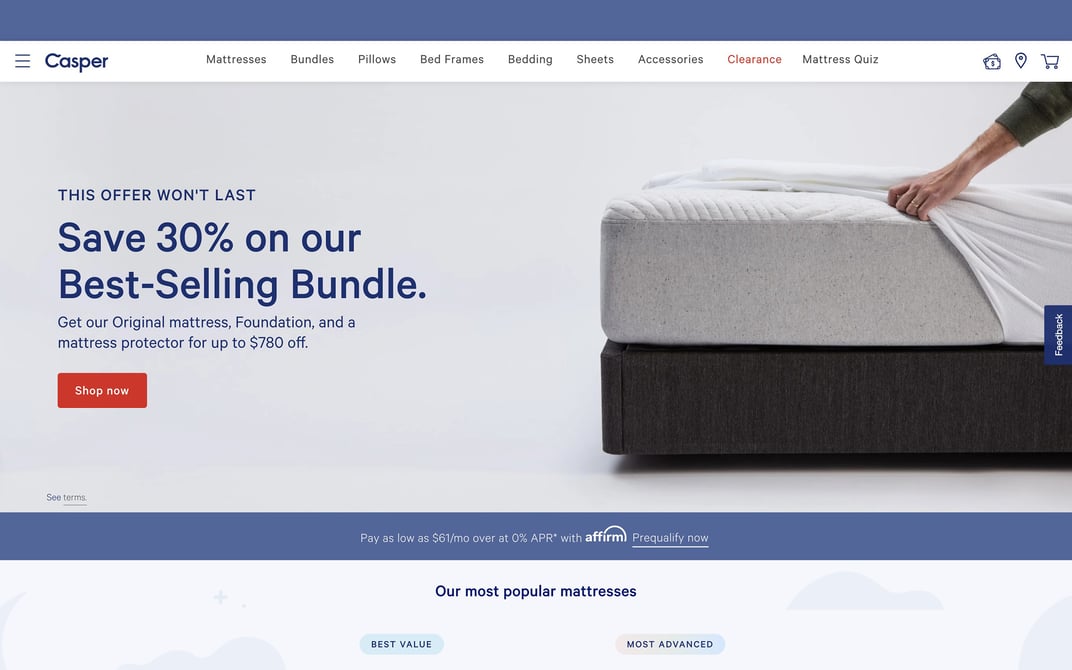The image size is (1072, 670).
Task: Click Prequalify now link
Action: 670,538
